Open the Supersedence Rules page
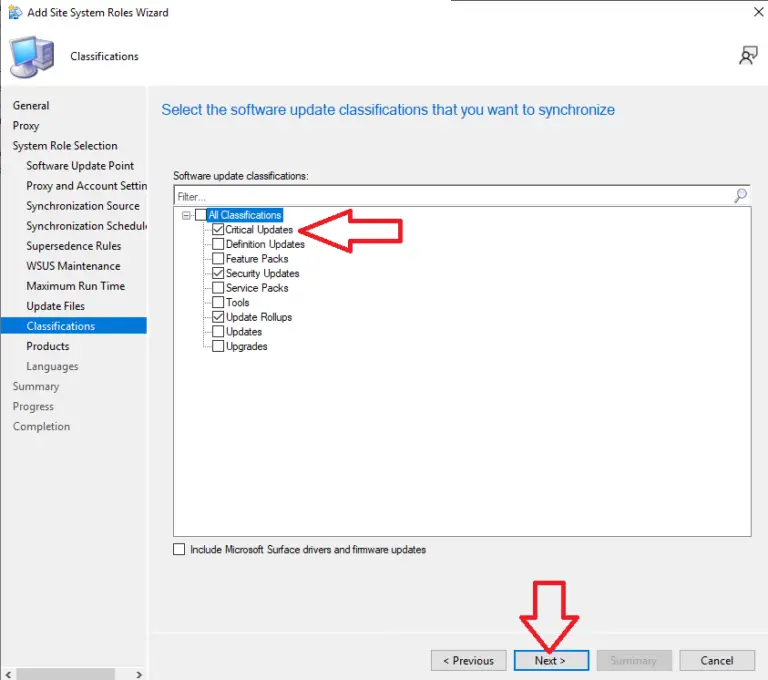 (x=73, y=246)
